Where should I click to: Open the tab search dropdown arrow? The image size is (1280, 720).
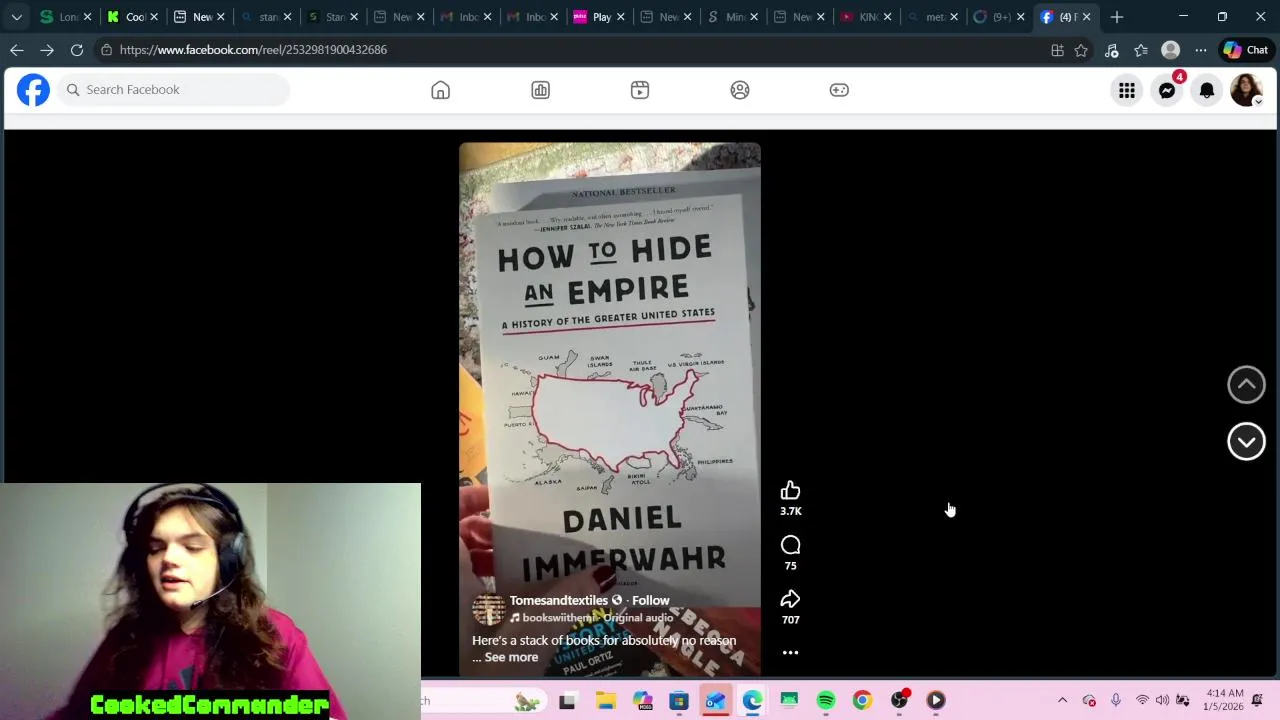click(x=17, y=17)
